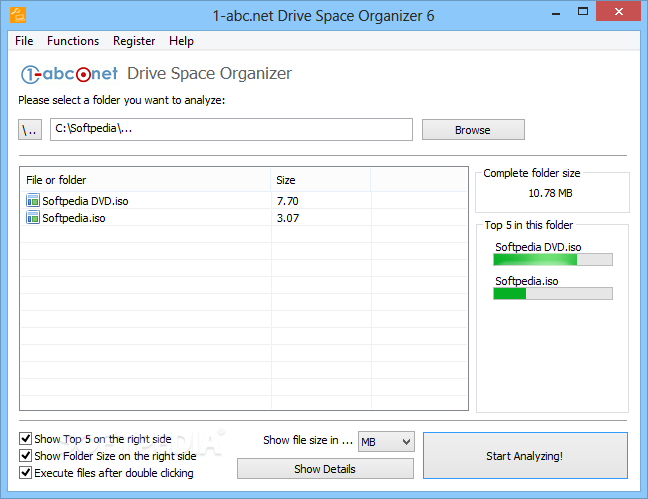Click the 1-abc.net logo
The height and width of the screenshot is (499, 648).
[x=69, y=74]
